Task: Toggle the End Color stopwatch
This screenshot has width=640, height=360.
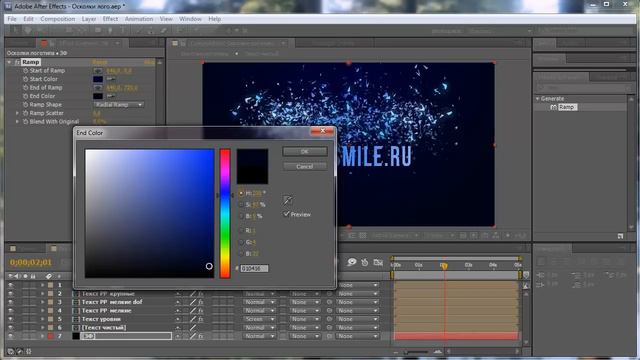Action: click(26, 96)
